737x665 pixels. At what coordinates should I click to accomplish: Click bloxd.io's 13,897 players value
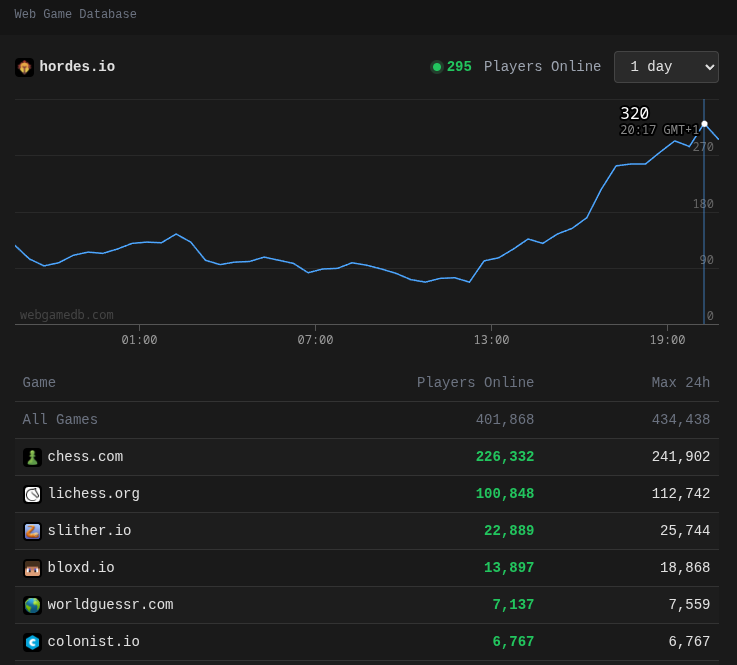[x=509, y=568]
